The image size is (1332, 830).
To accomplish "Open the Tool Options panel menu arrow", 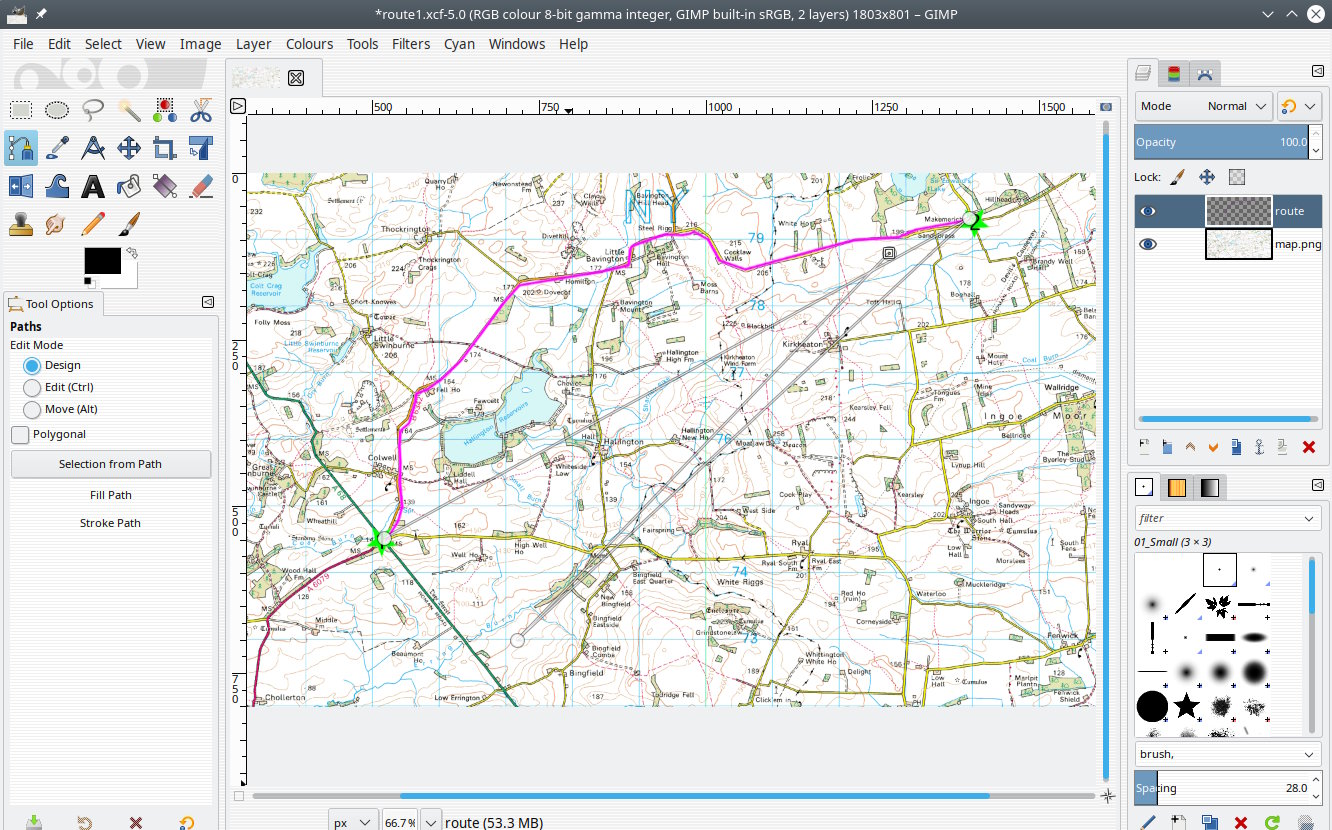I will (208, 302).
